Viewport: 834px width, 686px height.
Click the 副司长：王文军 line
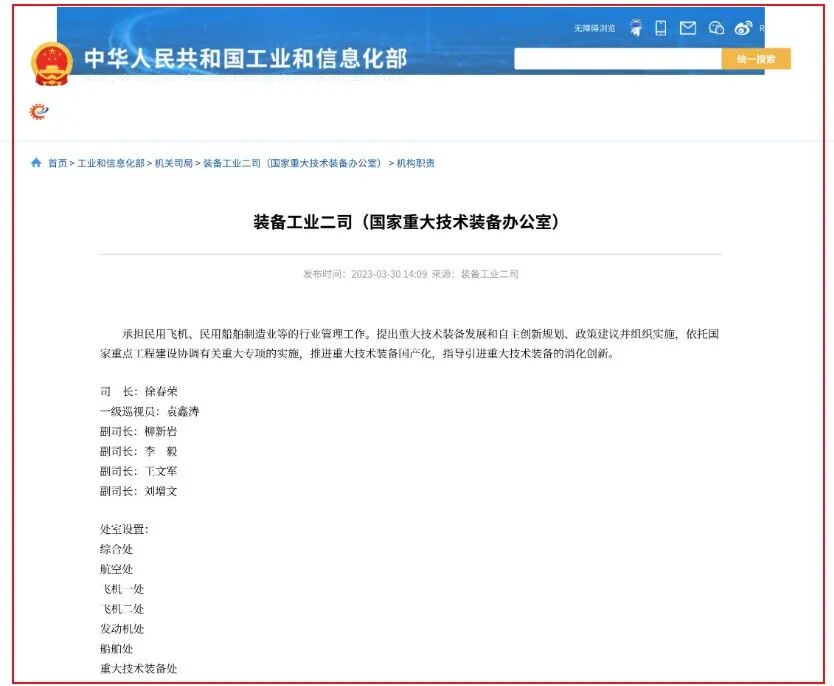pyautogui.click(x=138, y=471)
